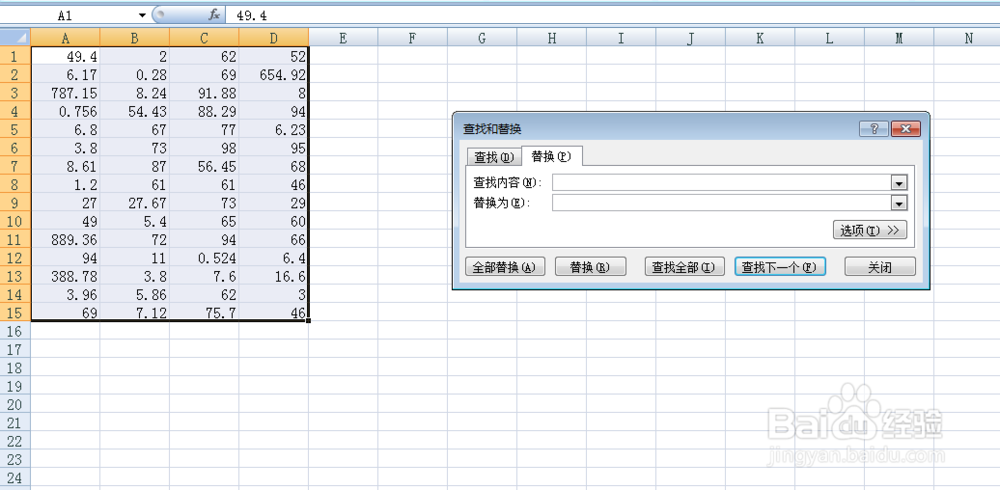Click cell containing 16.6
This screenshot has height=490, width=1000.
point(274,276)
